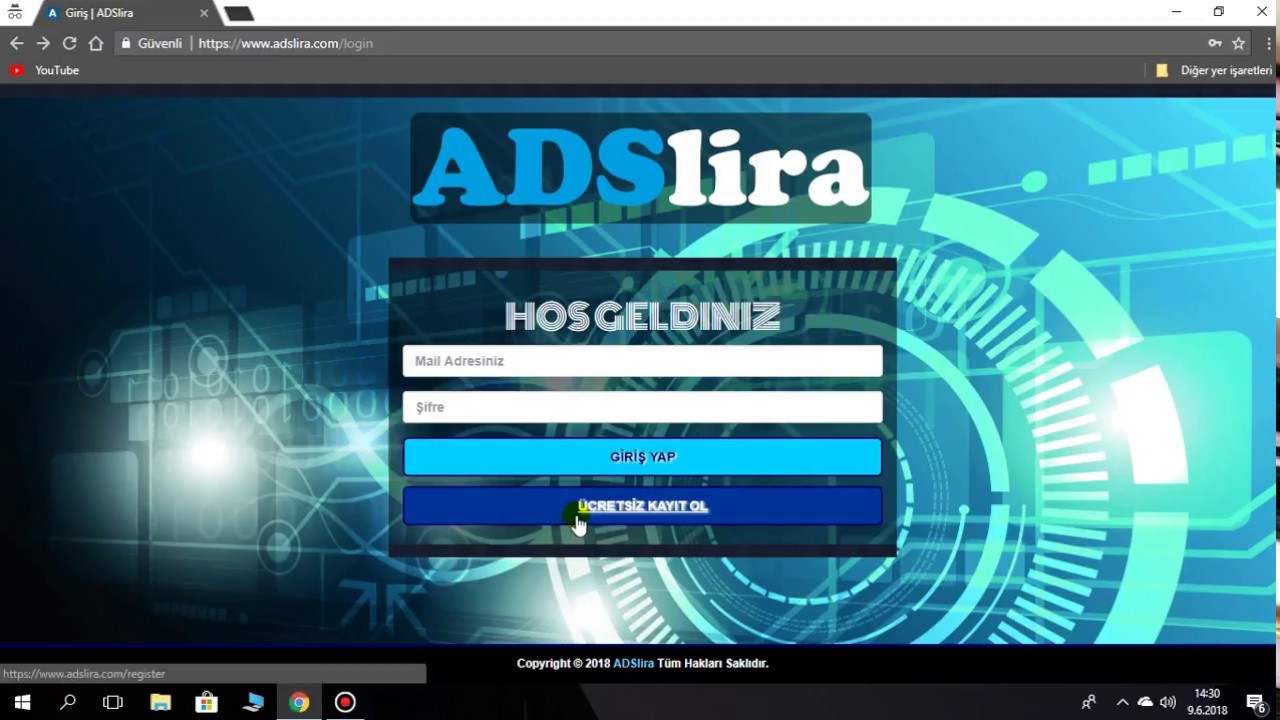
Task: Focus the Mail Adresiniz field
Action: [642, 361]
